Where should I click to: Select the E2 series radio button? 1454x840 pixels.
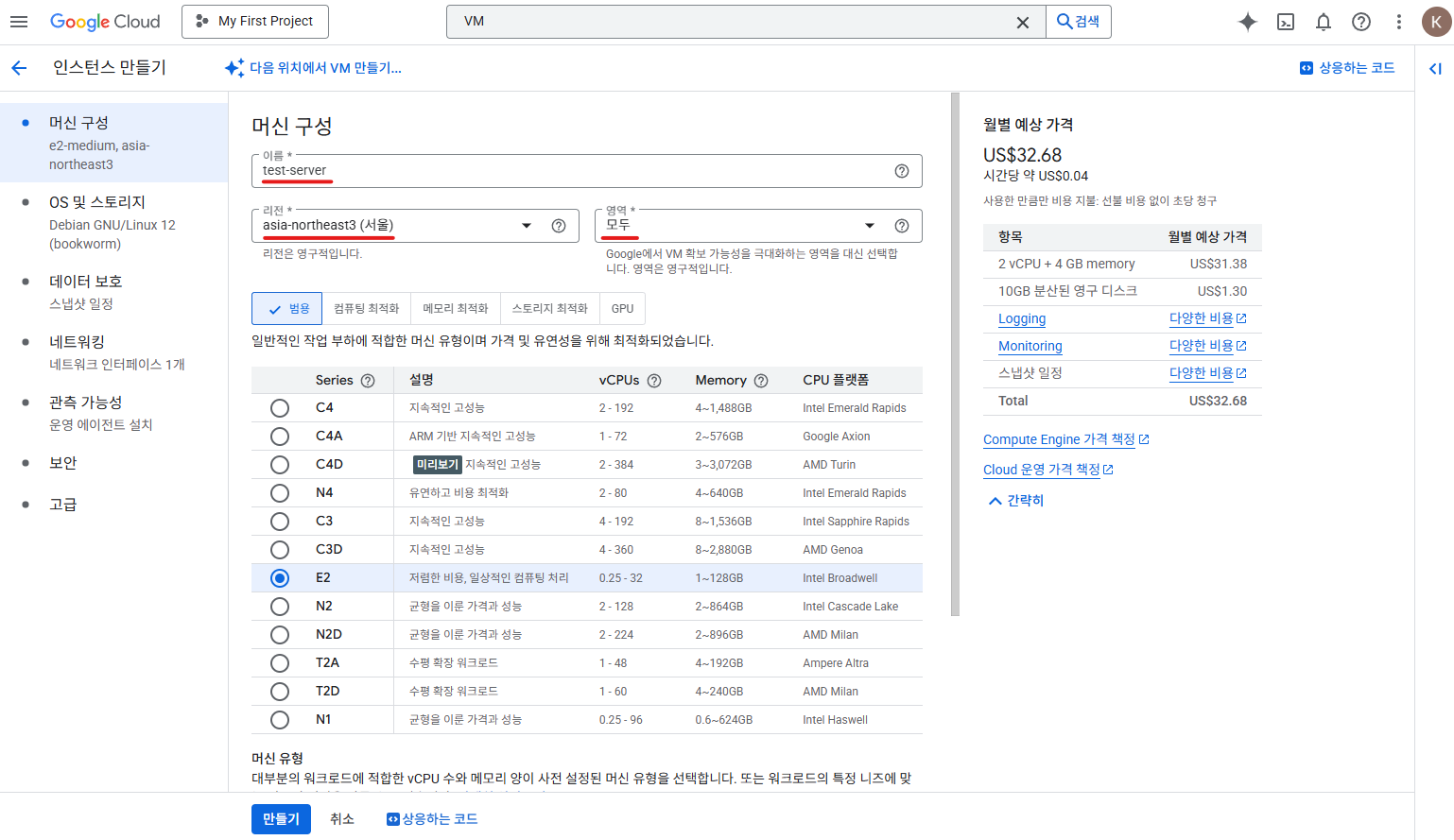[x=280, y=578]
